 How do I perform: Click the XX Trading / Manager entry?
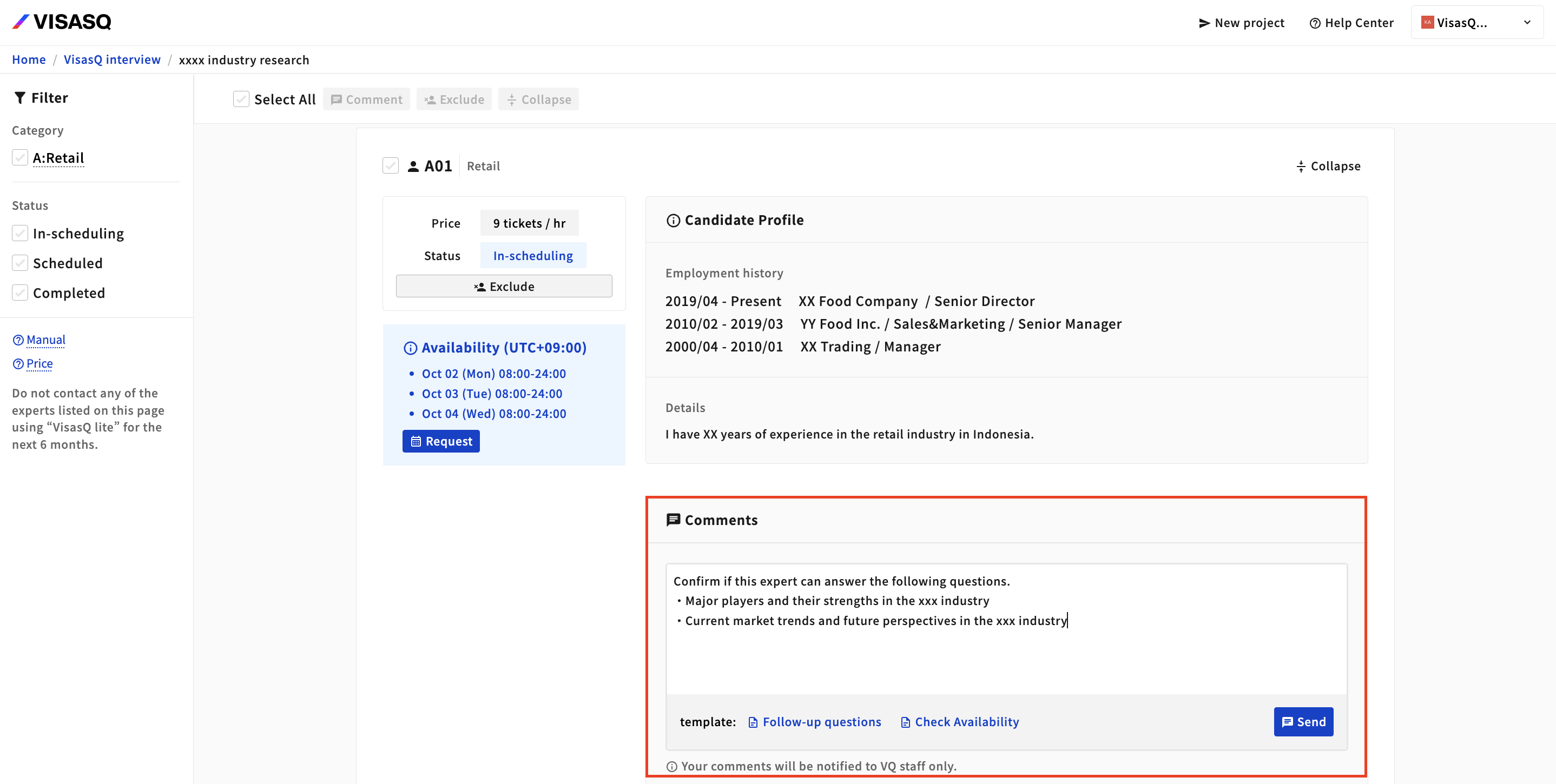point(803,347)
